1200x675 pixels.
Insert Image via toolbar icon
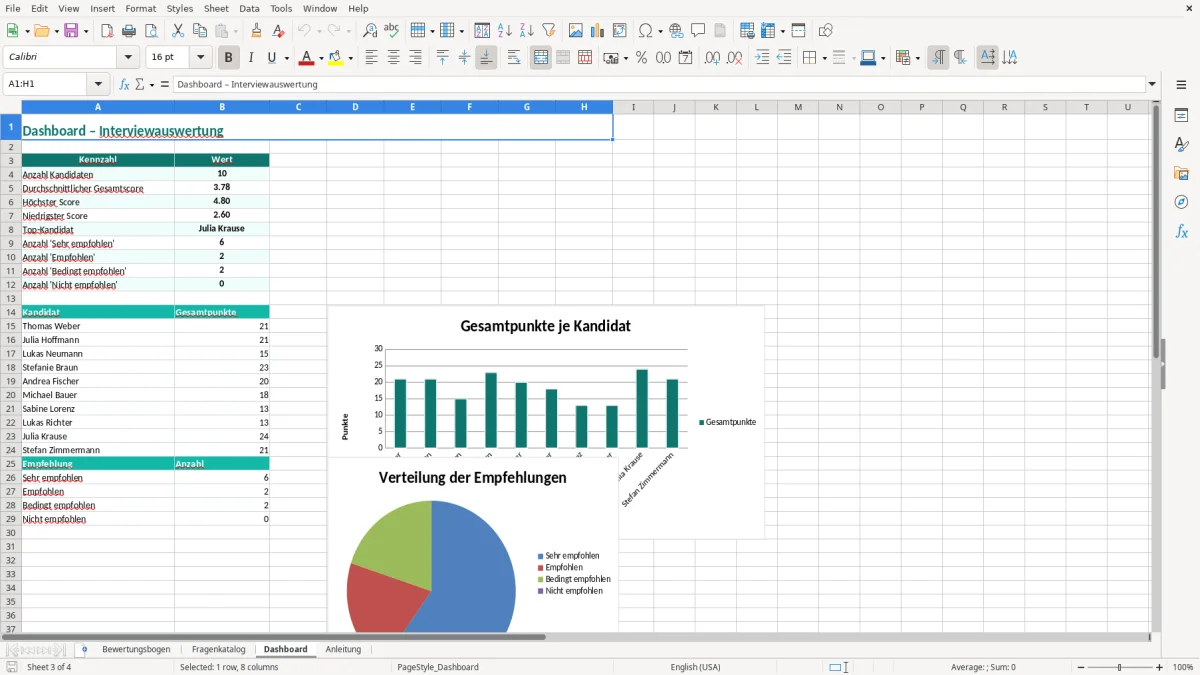[x=575, y=31]
